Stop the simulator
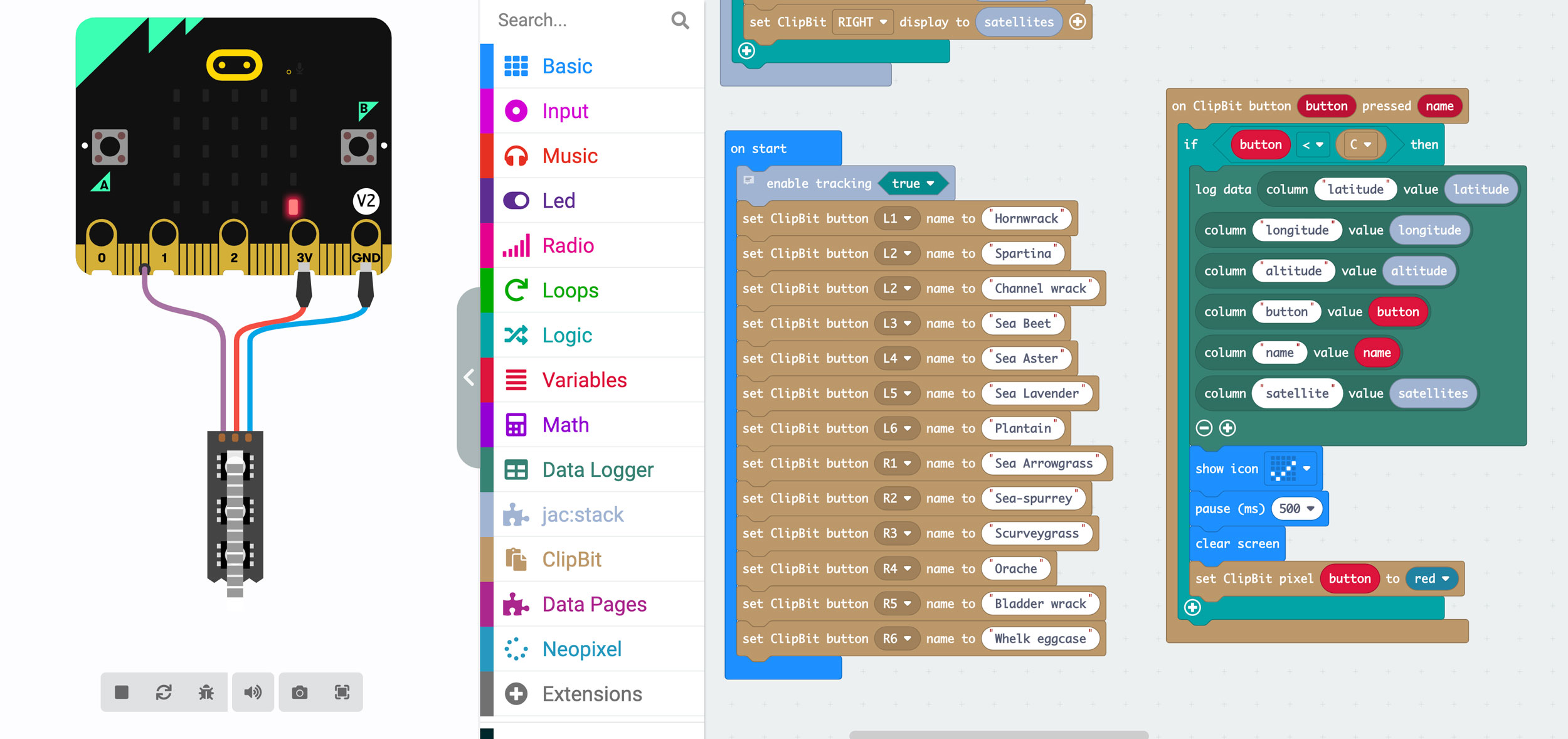Viewport: 1568px width, 739px height. click(x=122, y=692)
